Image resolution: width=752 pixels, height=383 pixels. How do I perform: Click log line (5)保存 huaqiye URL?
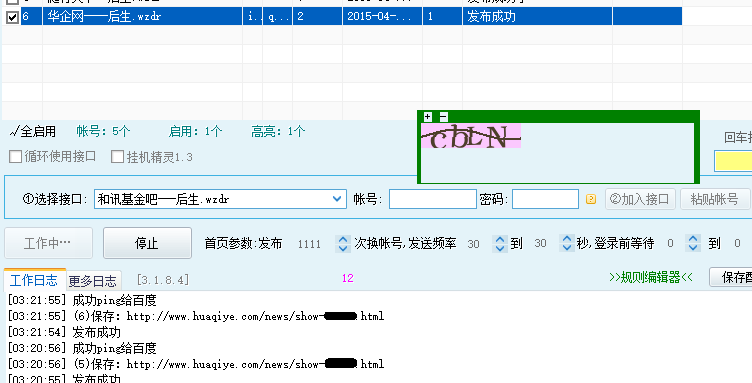pos(196,364)
